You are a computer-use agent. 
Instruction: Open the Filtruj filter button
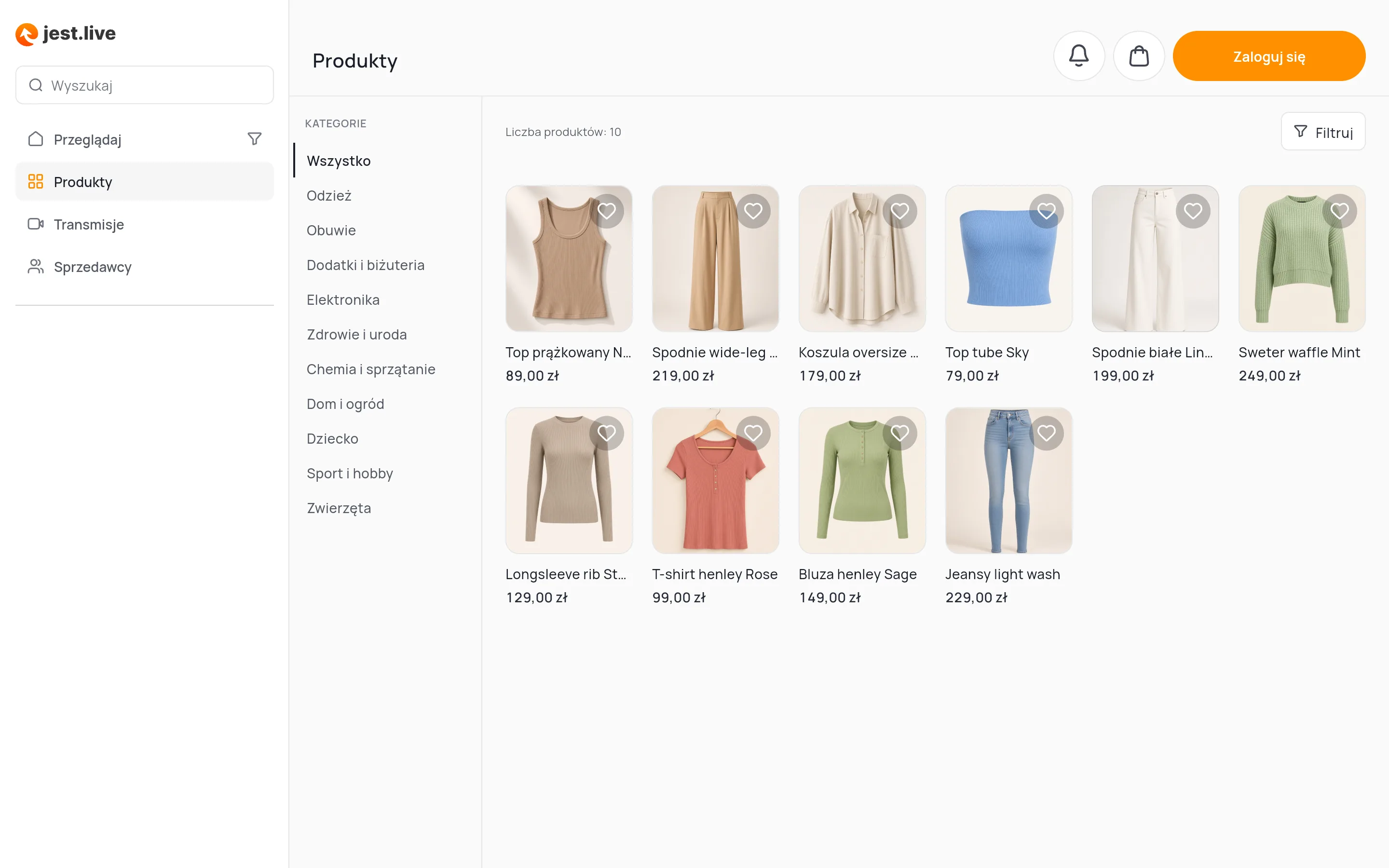pos(1323,132)
